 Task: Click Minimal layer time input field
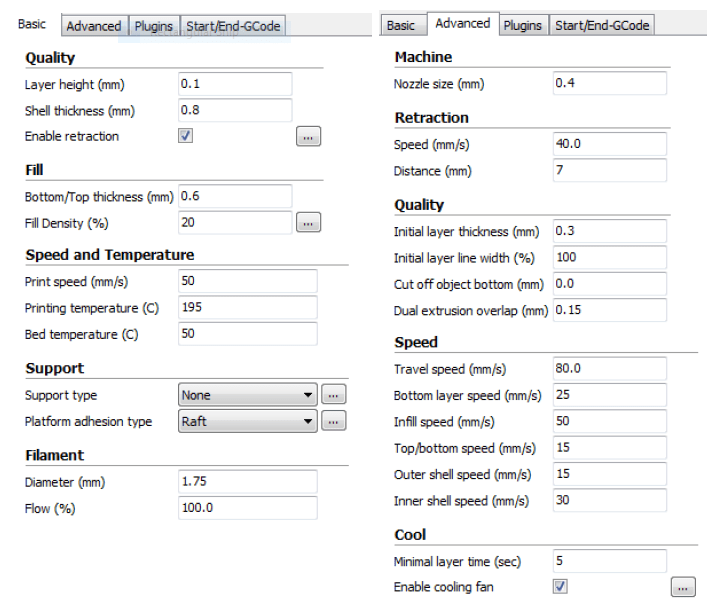tap(610, 561)
